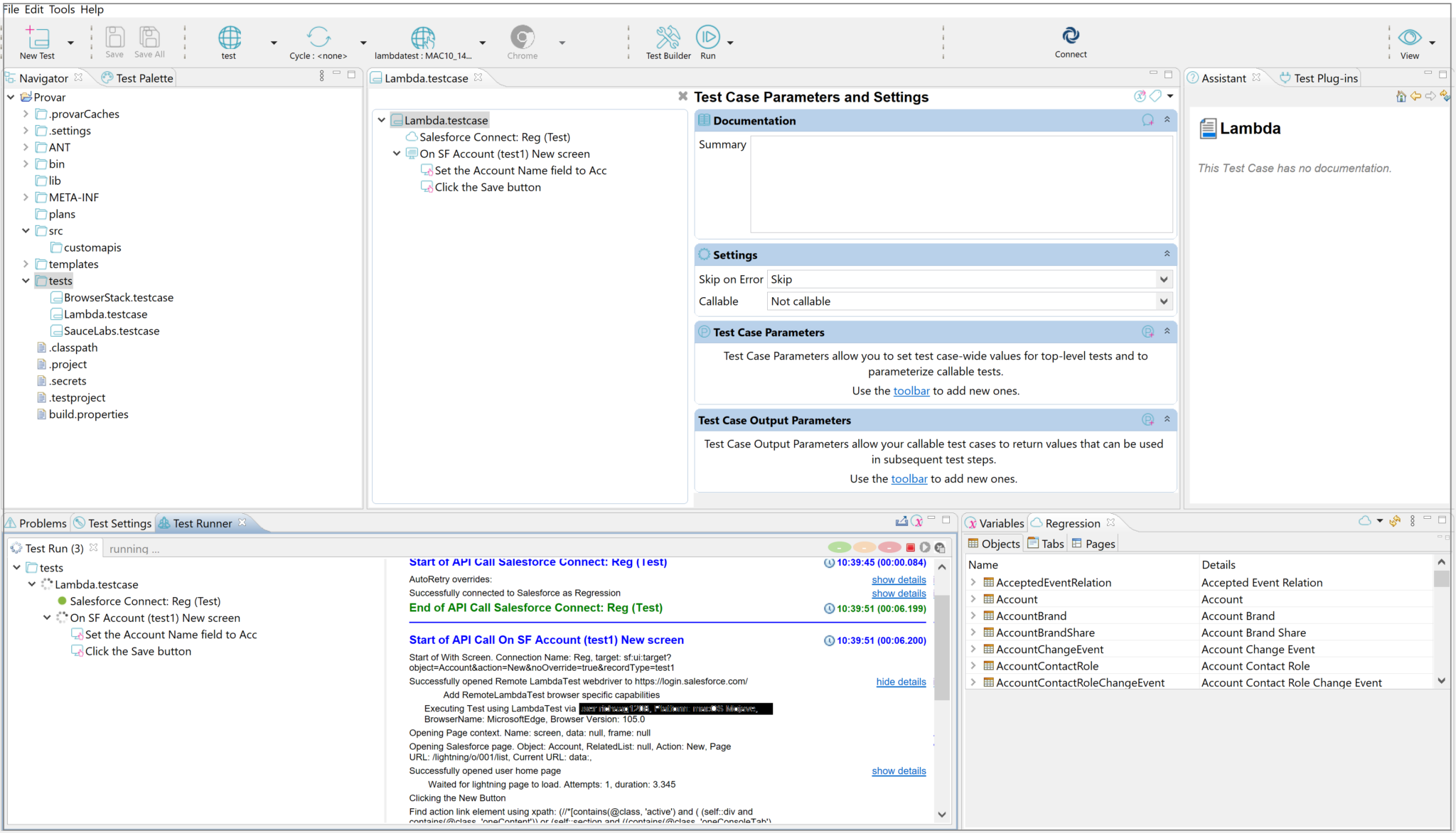Refresh the Regression metadata
This screenshot has height=833, width=1456.
[x=1395, y=521]
